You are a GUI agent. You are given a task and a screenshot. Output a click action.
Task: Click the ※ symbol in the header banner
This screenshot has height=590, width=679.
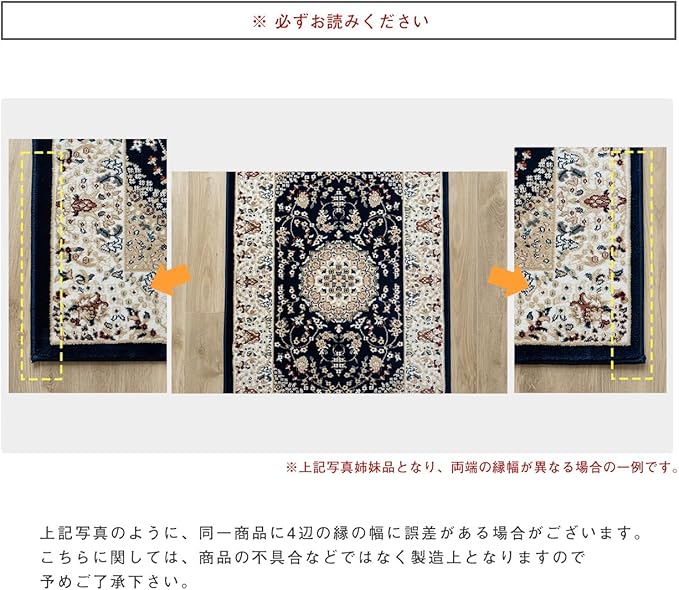[259, 21]
